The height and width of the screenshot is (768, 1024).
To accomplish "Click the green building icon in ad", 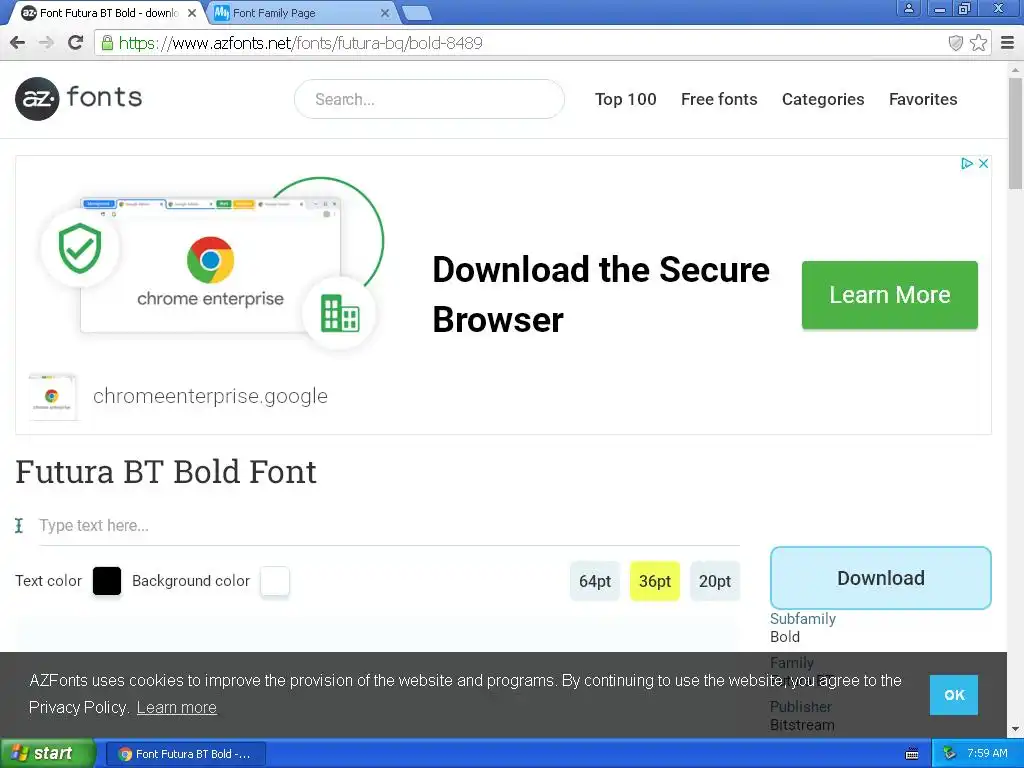I will [340, 313].
